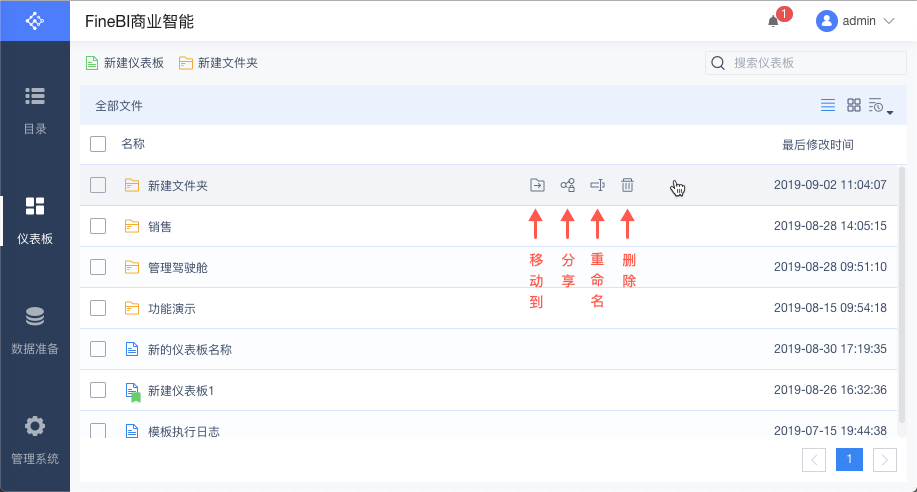Viewport: 917px width, 492px height.
Task: Open the 模板执行日志 dashboard
Action: click(x=184, y=432)
